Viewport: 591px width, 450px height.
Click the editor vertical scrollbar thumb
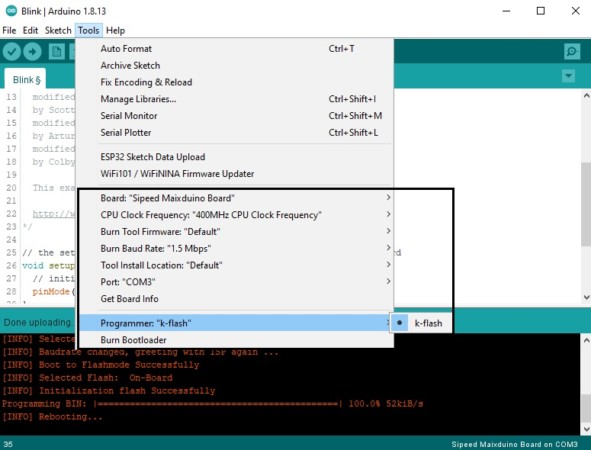click(x=586, y=204)
